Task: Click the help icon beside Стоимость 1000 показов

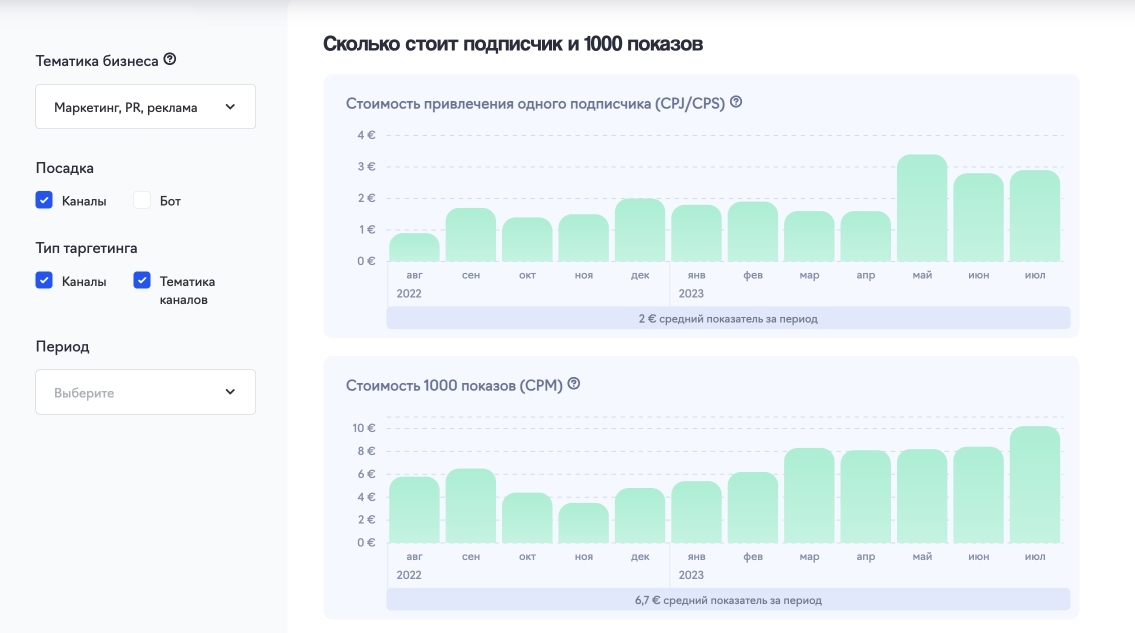Action: click(x=573, y=383)
